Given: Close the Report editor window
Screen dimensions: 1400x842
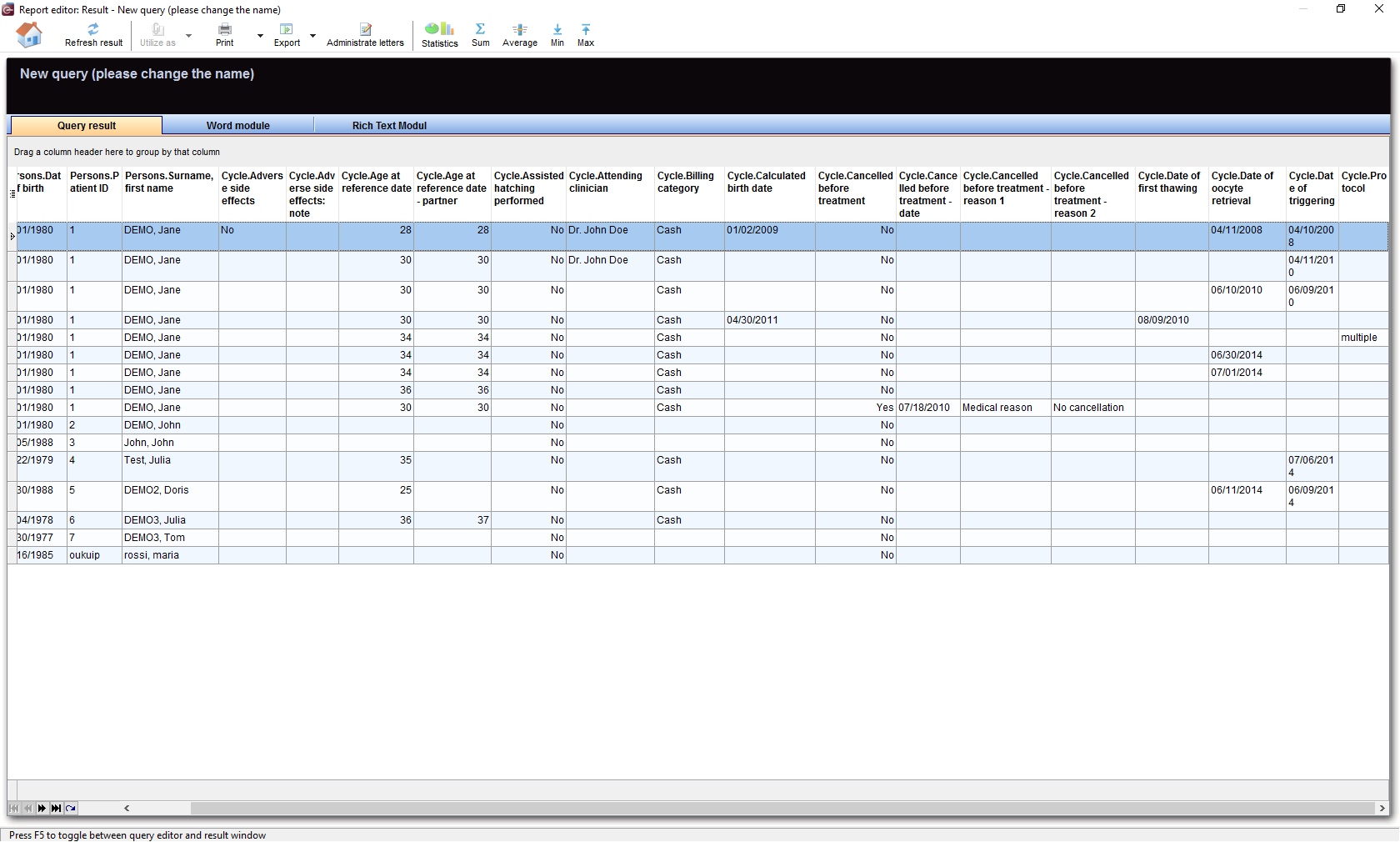Looking at the screenshot, I should 1379,9.
